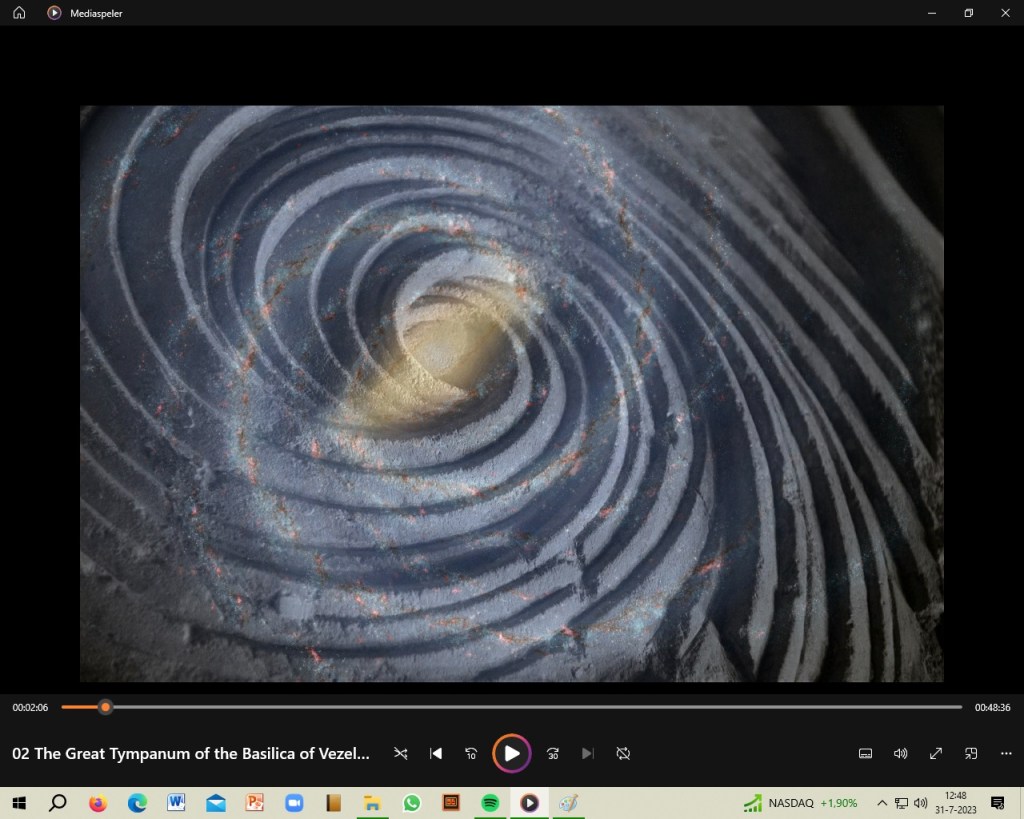Open Spotify from the taskbar
1024x819 pixels.
pos(490,803)
